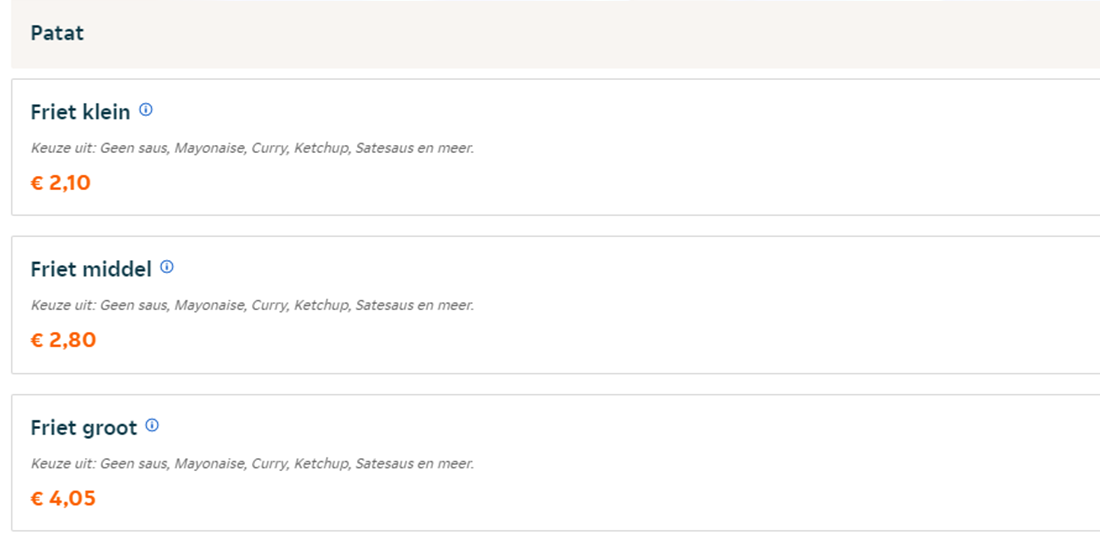1100x550 pixels.
Task: Click 'Satesaus en meer' under Friet groot
Action: (414, 464)
